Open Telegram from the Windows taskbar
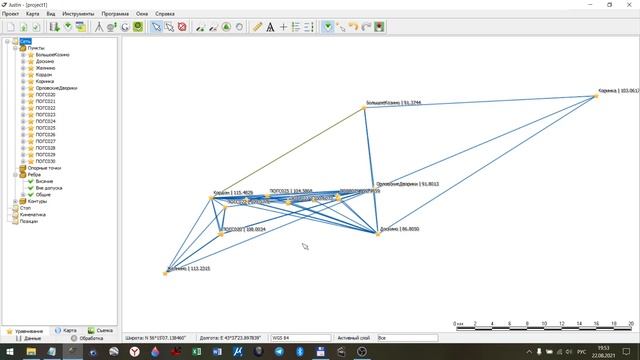The width and height of the screenshot is (640, 360). pos(279,351)
